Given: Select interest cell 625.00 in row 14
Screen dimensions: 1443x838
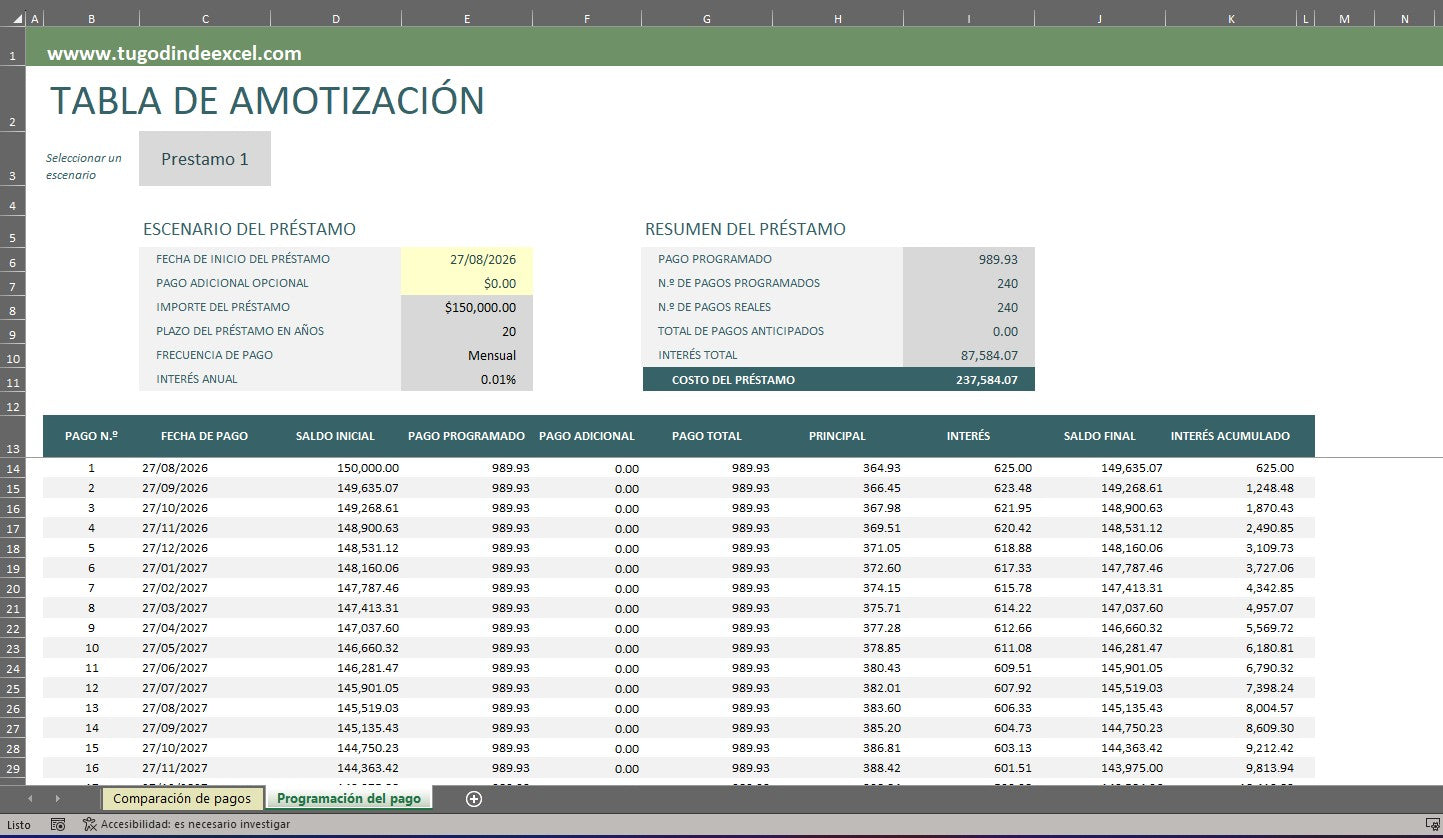Looking at the screenshot, I should [x=968, y=468].
